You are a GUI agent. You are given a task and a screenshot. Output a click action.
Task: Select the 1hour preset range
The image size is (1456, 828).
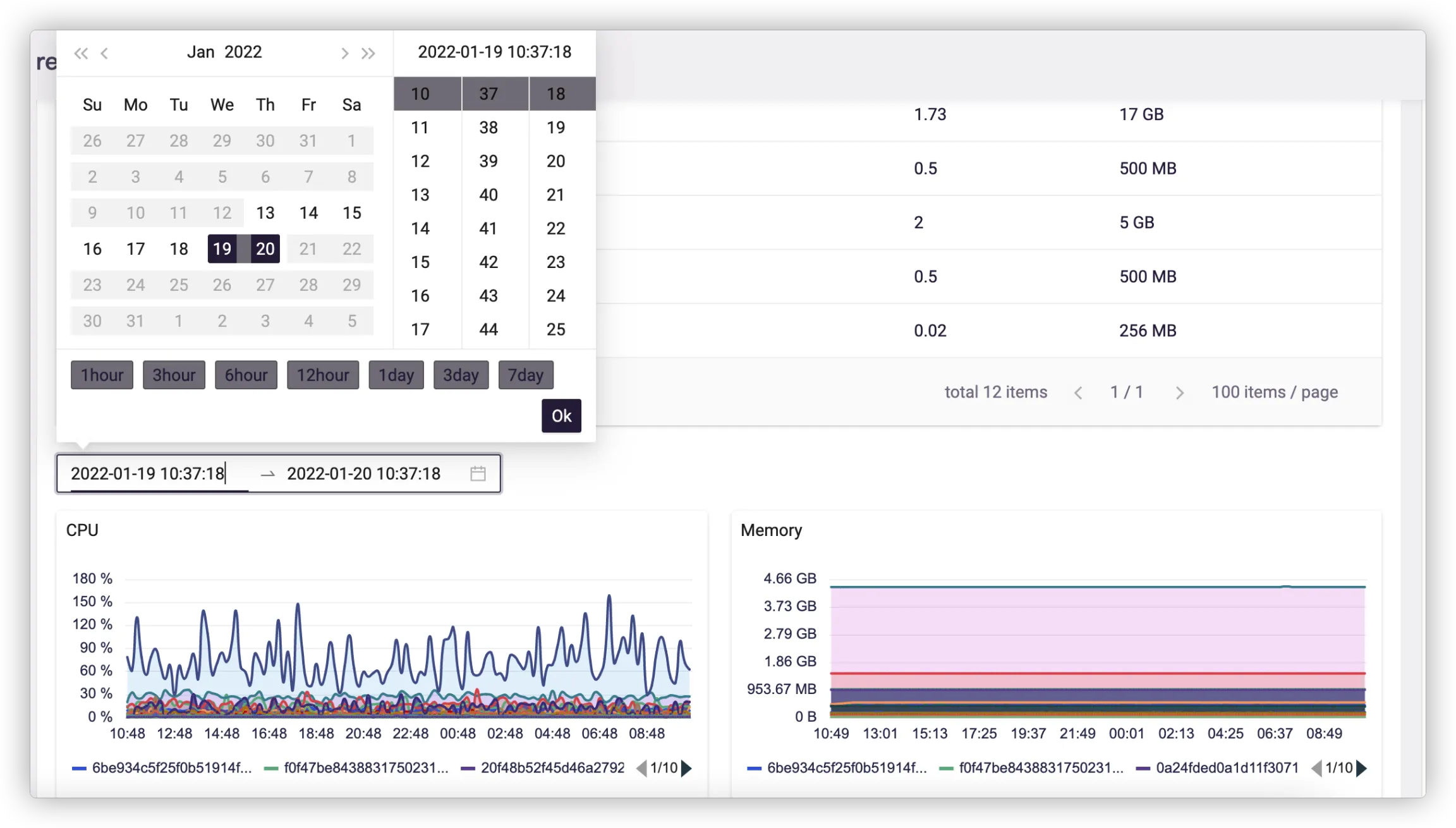(102, 375)
